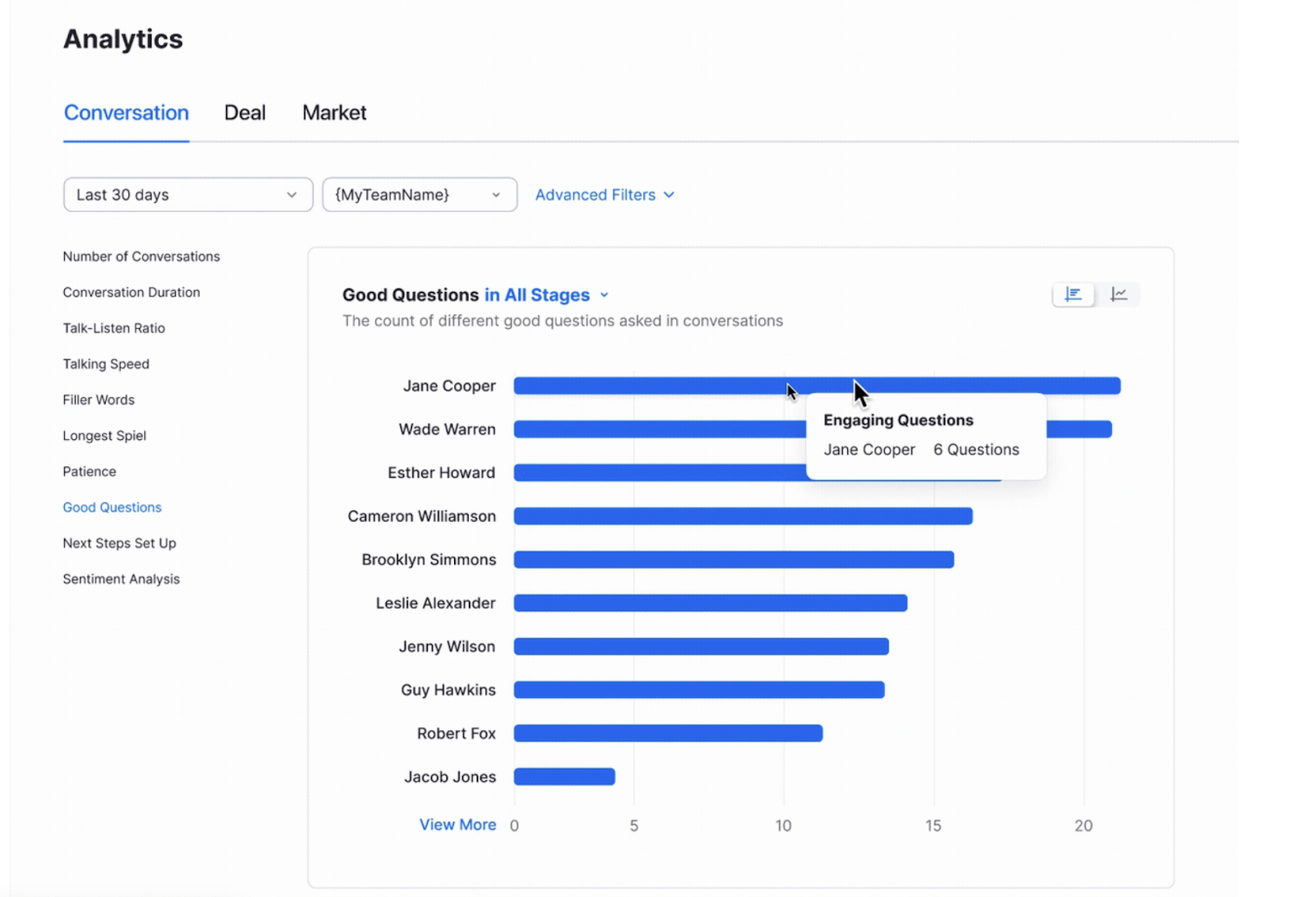
Task: Click Robert Fox's bar in chart
Action: pos(668,733)
